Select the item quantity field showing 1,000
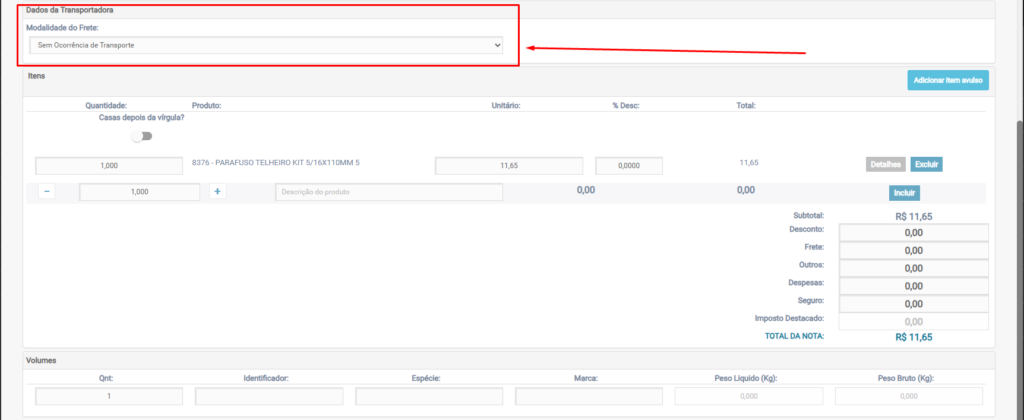1024x420 pixels. click(109, 166)
